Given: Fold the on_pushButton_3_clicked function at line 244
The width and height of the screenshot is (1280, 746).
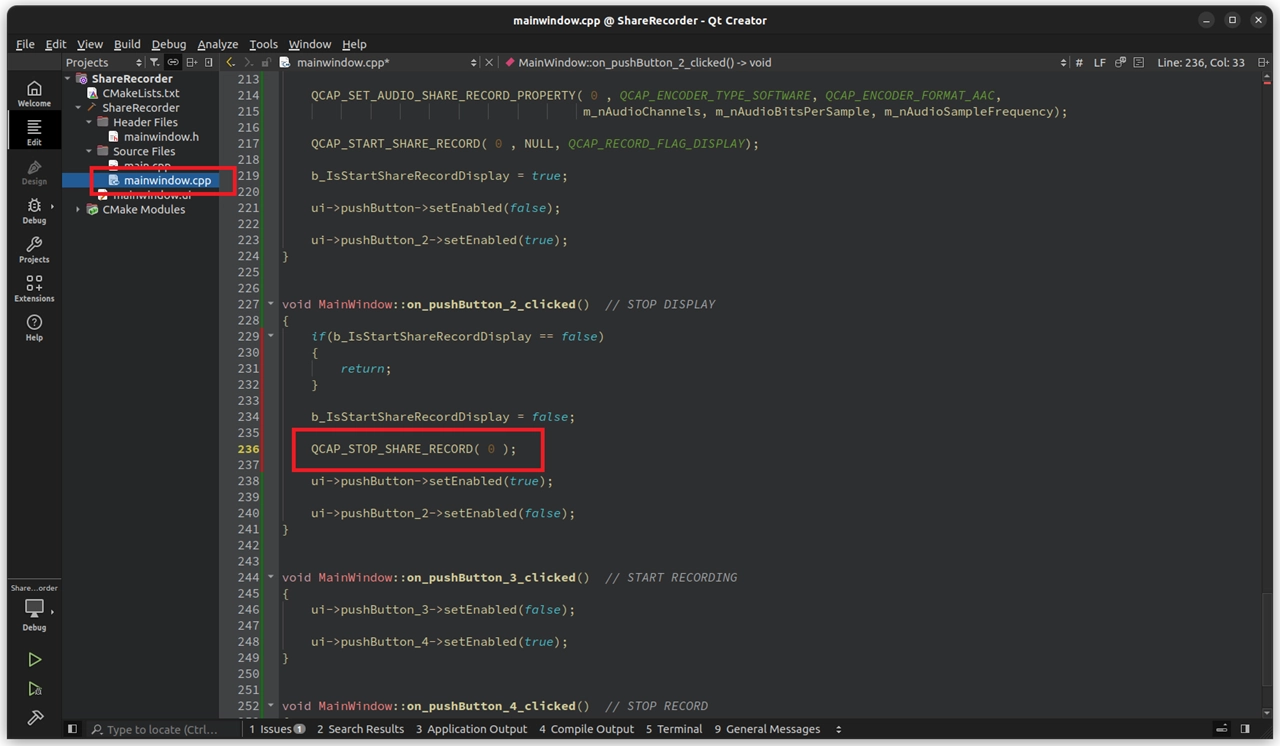Looking at the screenshot, I should pos(271,577).
